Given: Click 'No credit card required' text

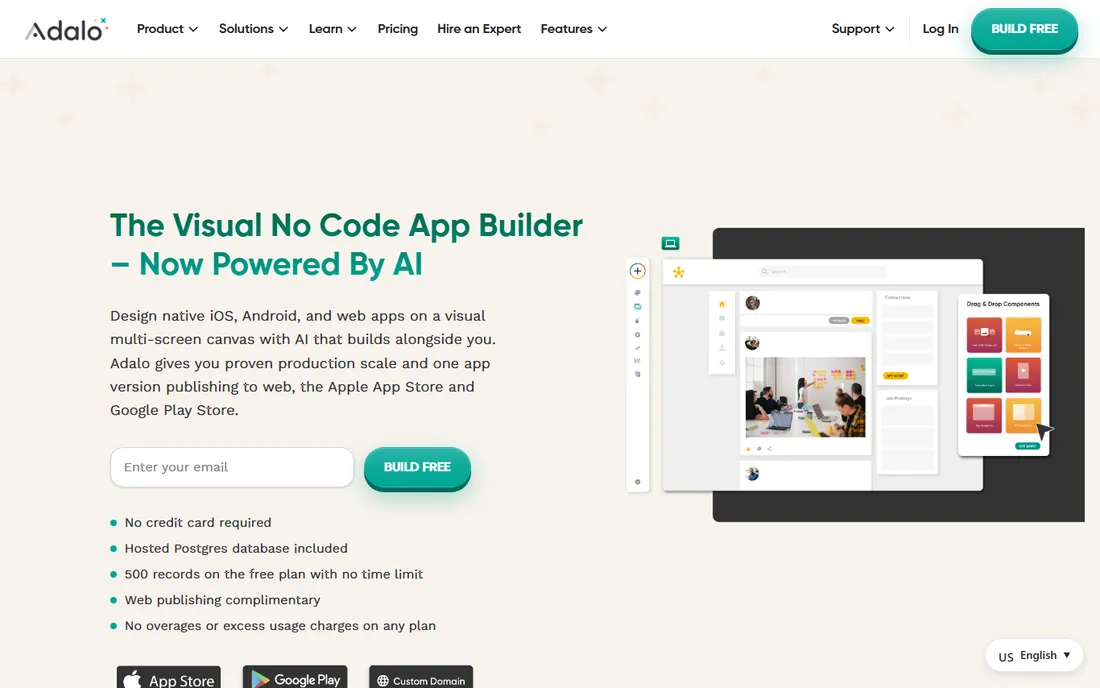Looking at the screenshot, I should coord(198,522).
